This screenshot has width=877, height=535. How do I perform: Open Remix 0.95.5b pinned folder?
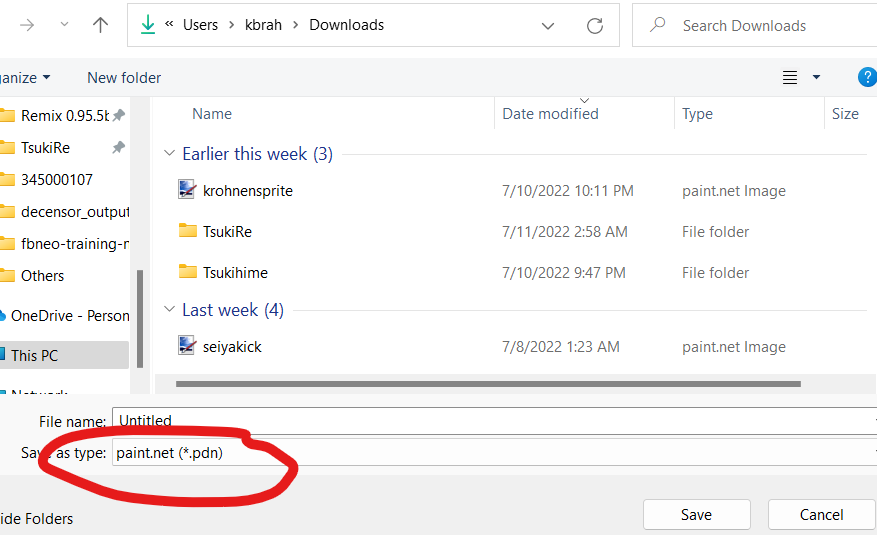pos(64,116)
